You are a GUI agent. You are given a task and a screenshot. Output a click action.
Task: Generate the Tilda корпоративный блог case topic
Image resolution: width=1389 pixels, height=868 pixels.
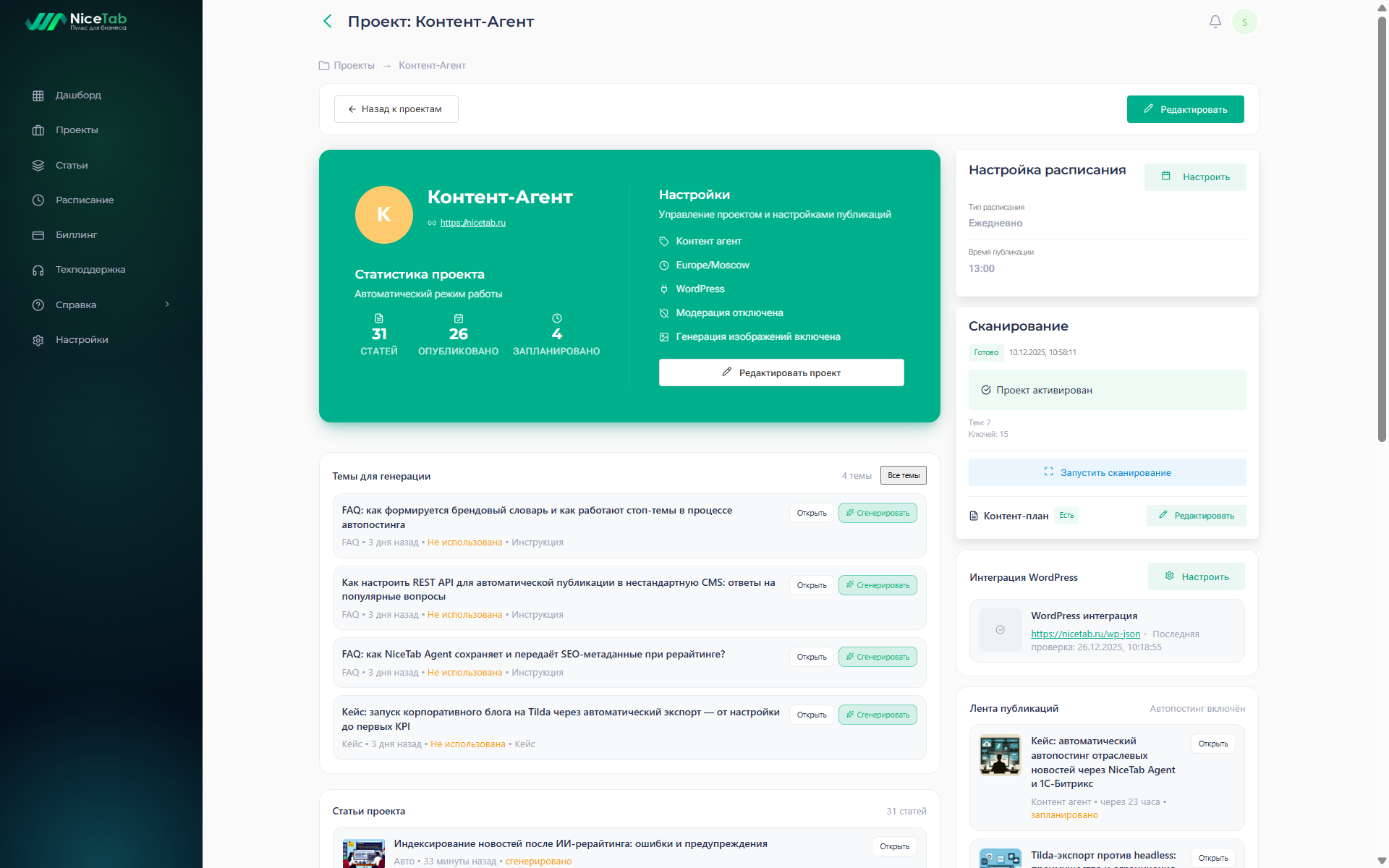pos(878,715)
